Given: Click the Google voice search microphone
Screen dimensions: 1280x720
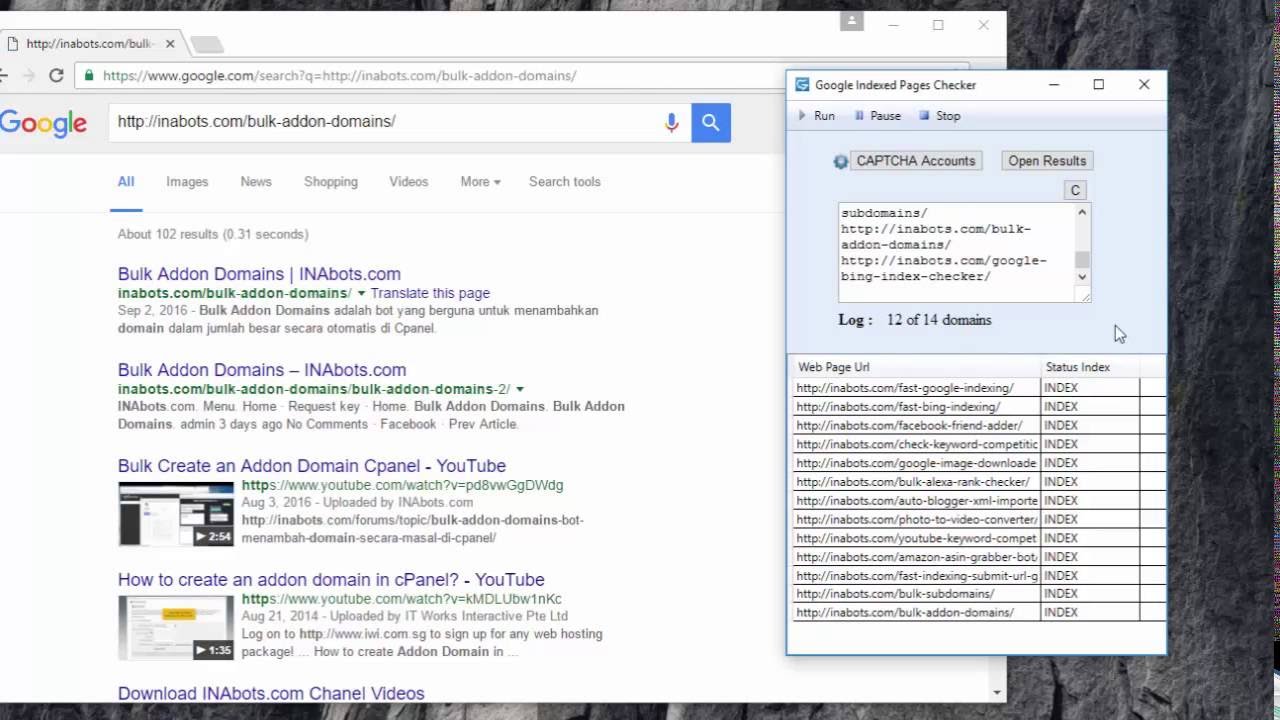Looking at the screenshot, I should 671,122.
